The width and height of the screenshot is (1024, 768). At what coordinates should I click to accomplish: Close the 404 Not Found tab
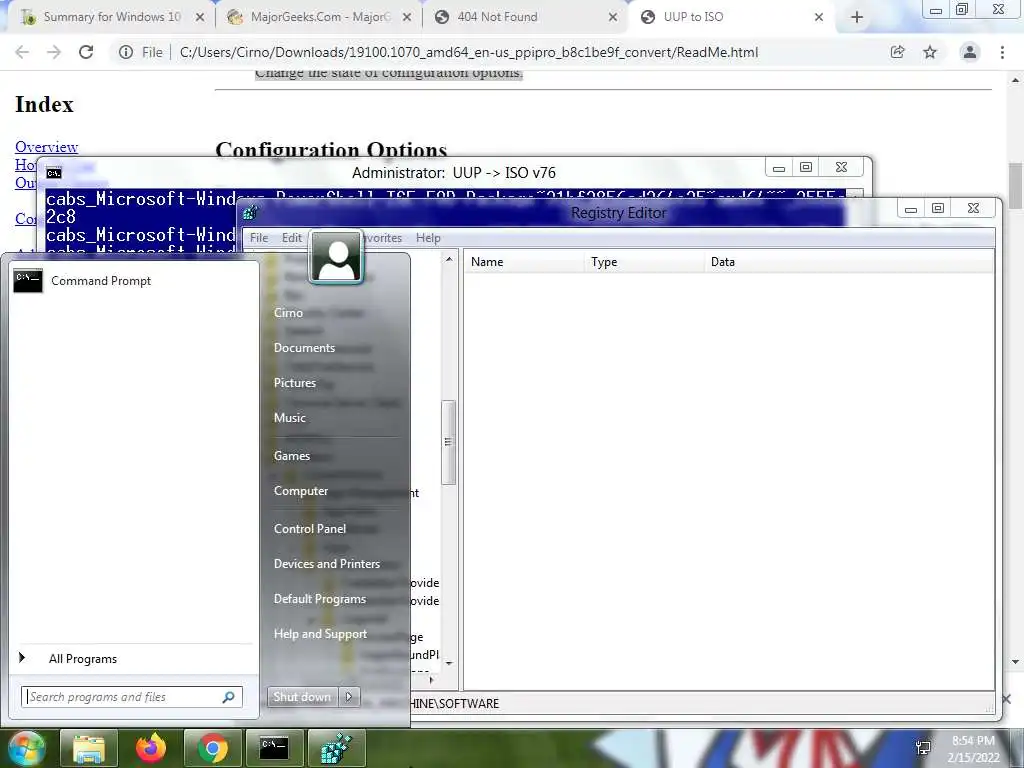[613, 18]
